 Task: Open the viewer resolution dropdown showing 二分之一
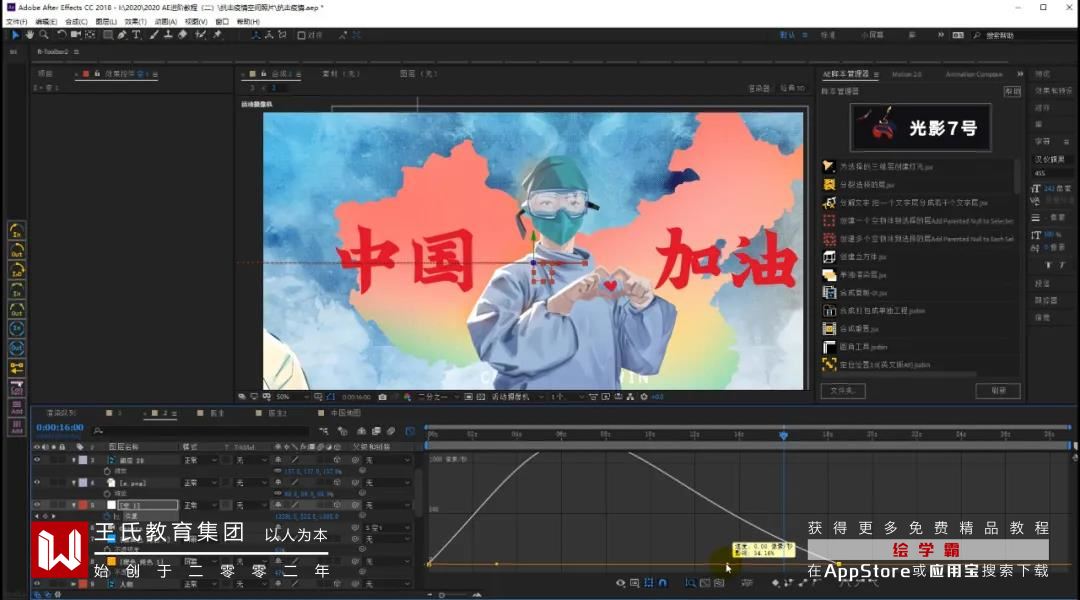pyautogui.click(x=438, y=397)
